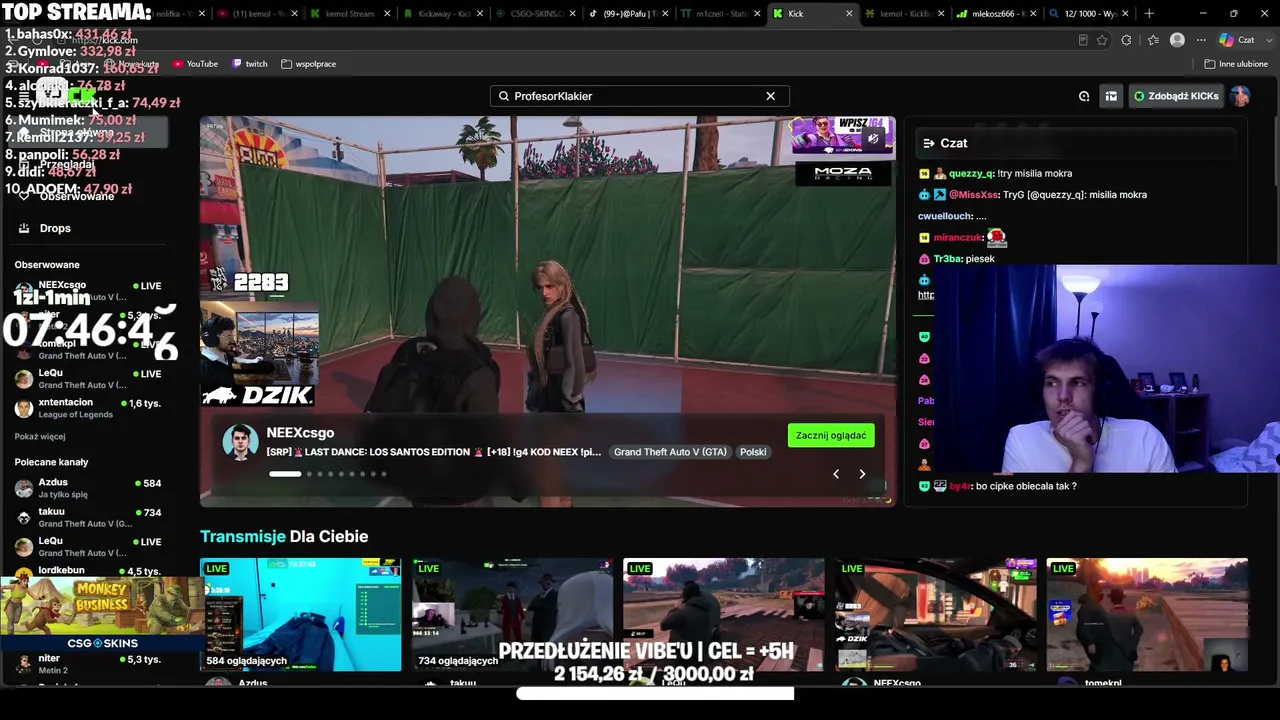Open the Monkey Business CSG Skins banner
Image resolution: width=1280 pixels, height=720 pixels.
(101, 614)
